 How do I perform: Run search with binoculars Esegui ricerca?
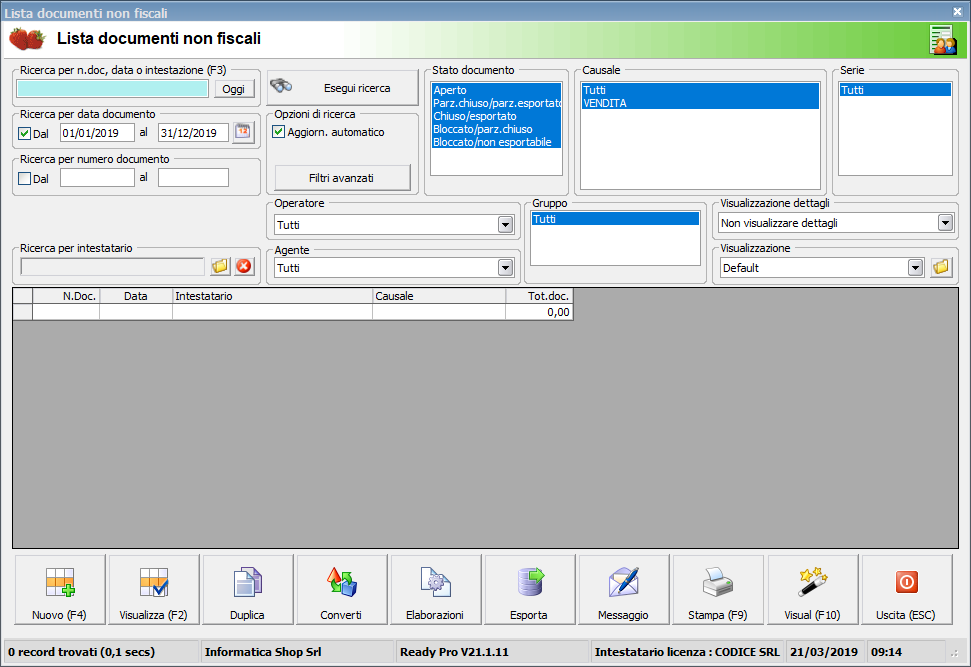(342, 87)
